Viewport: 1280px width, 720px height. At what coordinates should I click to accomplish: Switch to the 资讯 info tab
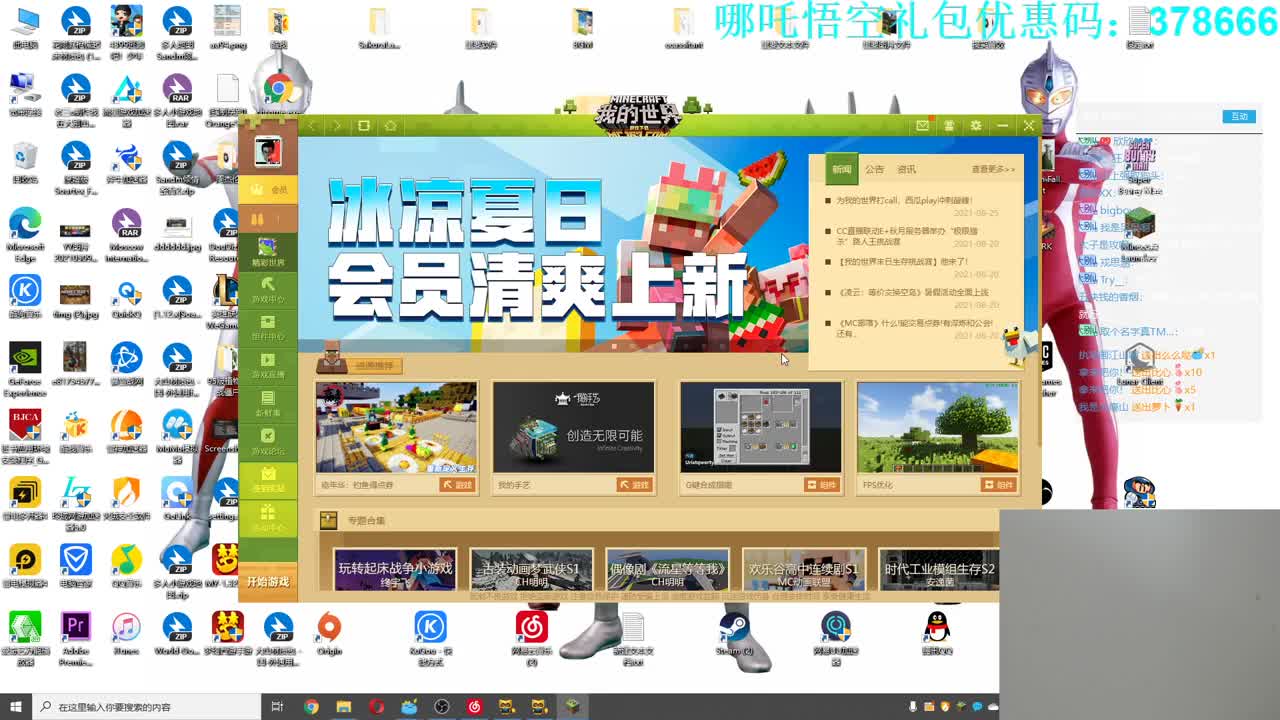click(907, 169)
